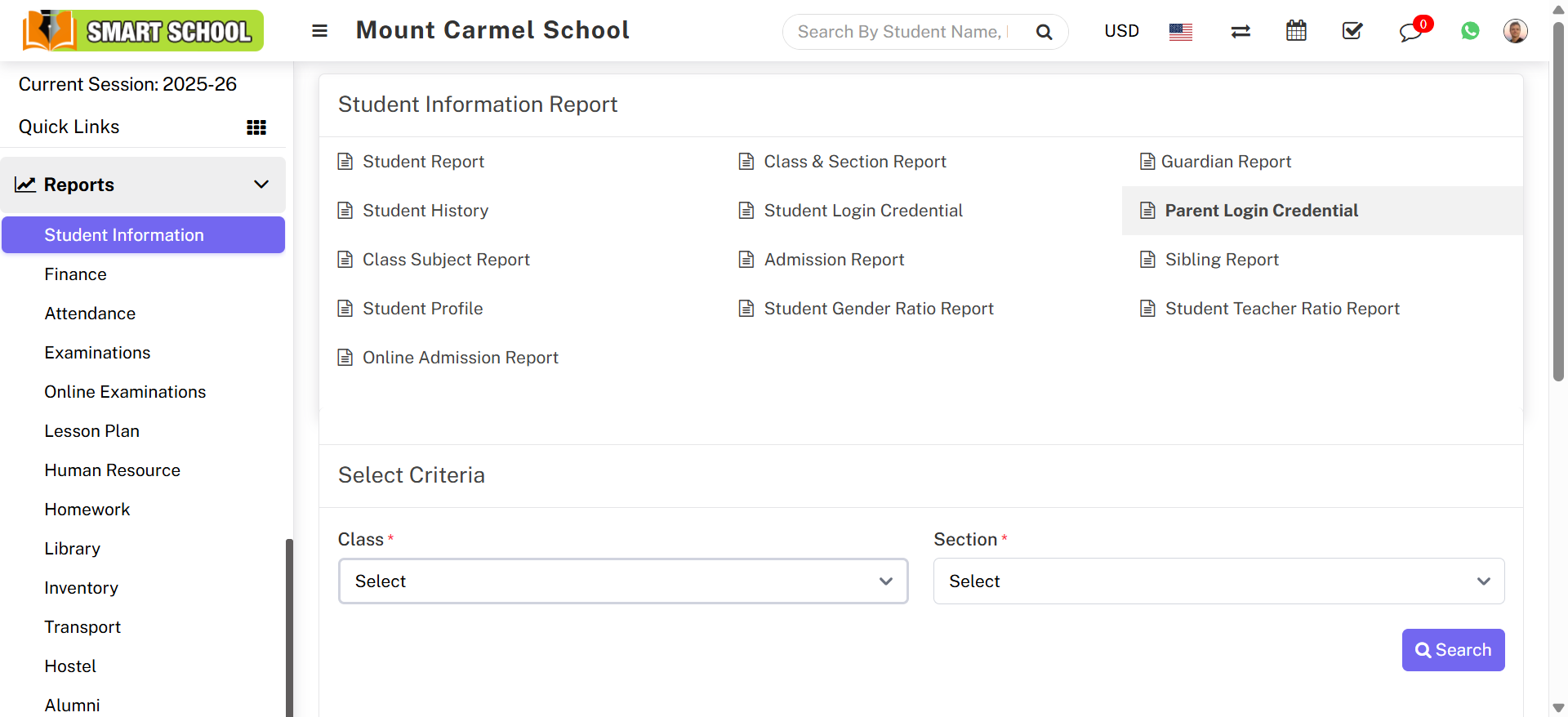Click the user profile avatar
Screen dimensions: 1568x717
click(1515, 31)
